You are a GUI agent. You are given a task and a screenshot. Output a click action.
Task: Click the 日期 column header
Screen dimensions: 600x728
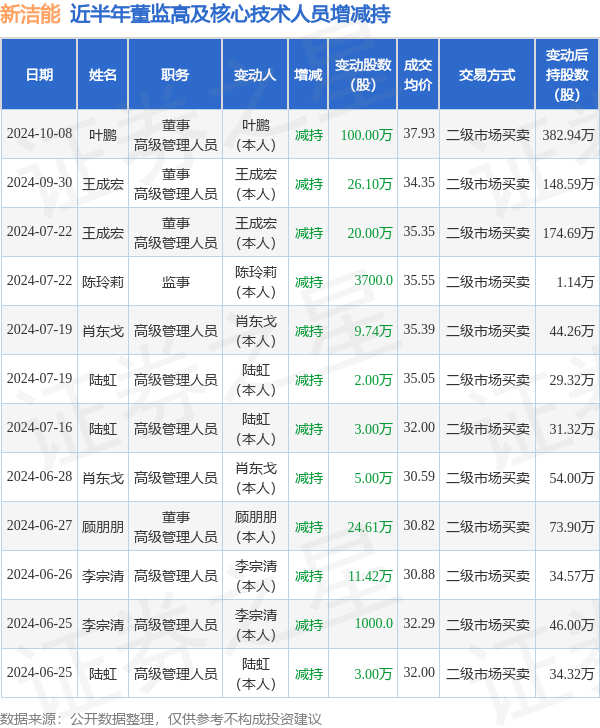coord(39,75)
